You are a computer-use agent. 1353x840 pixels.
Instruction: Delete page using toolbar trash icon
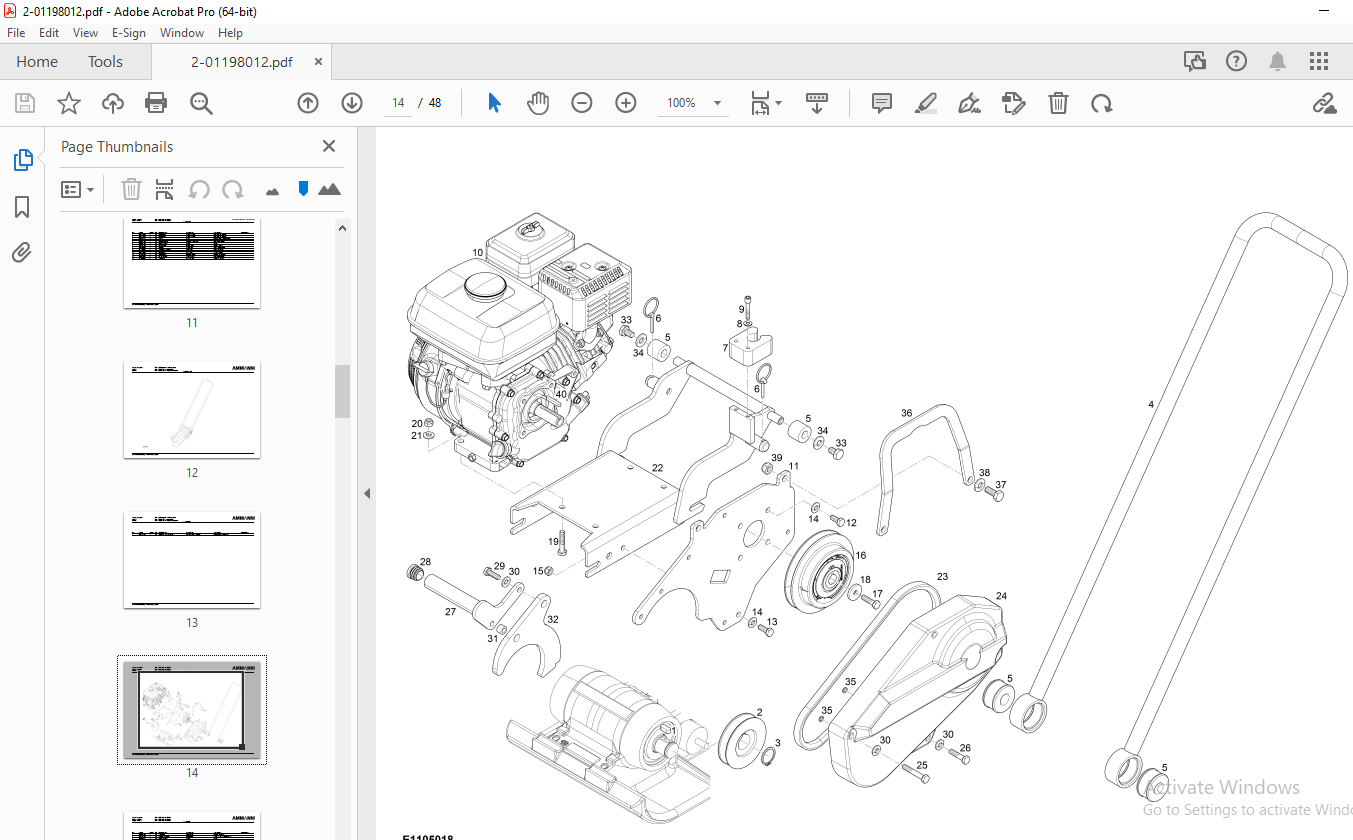click(1058, 103)
